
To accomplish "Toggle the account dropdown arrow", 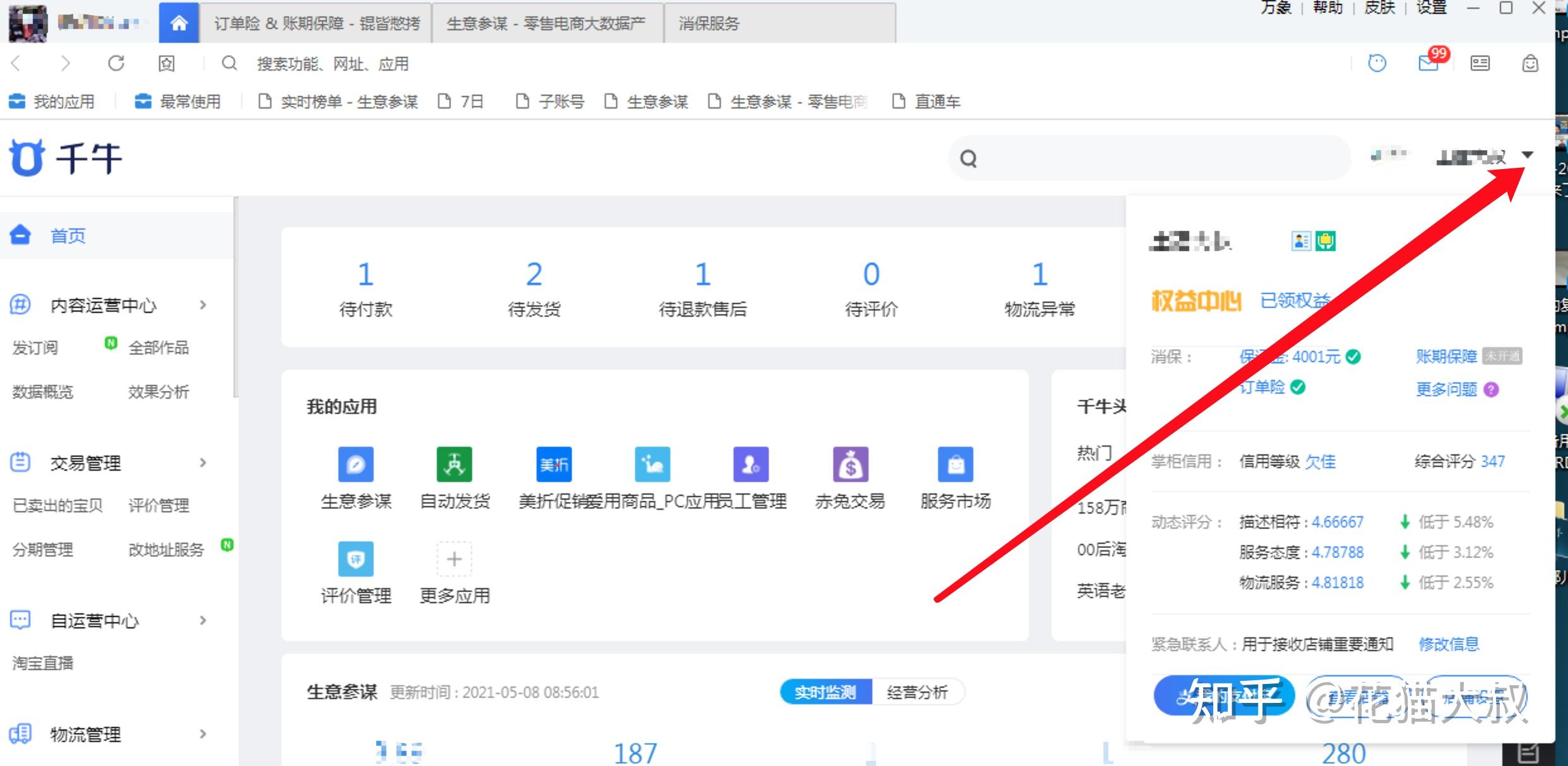I will [1528, 155].
